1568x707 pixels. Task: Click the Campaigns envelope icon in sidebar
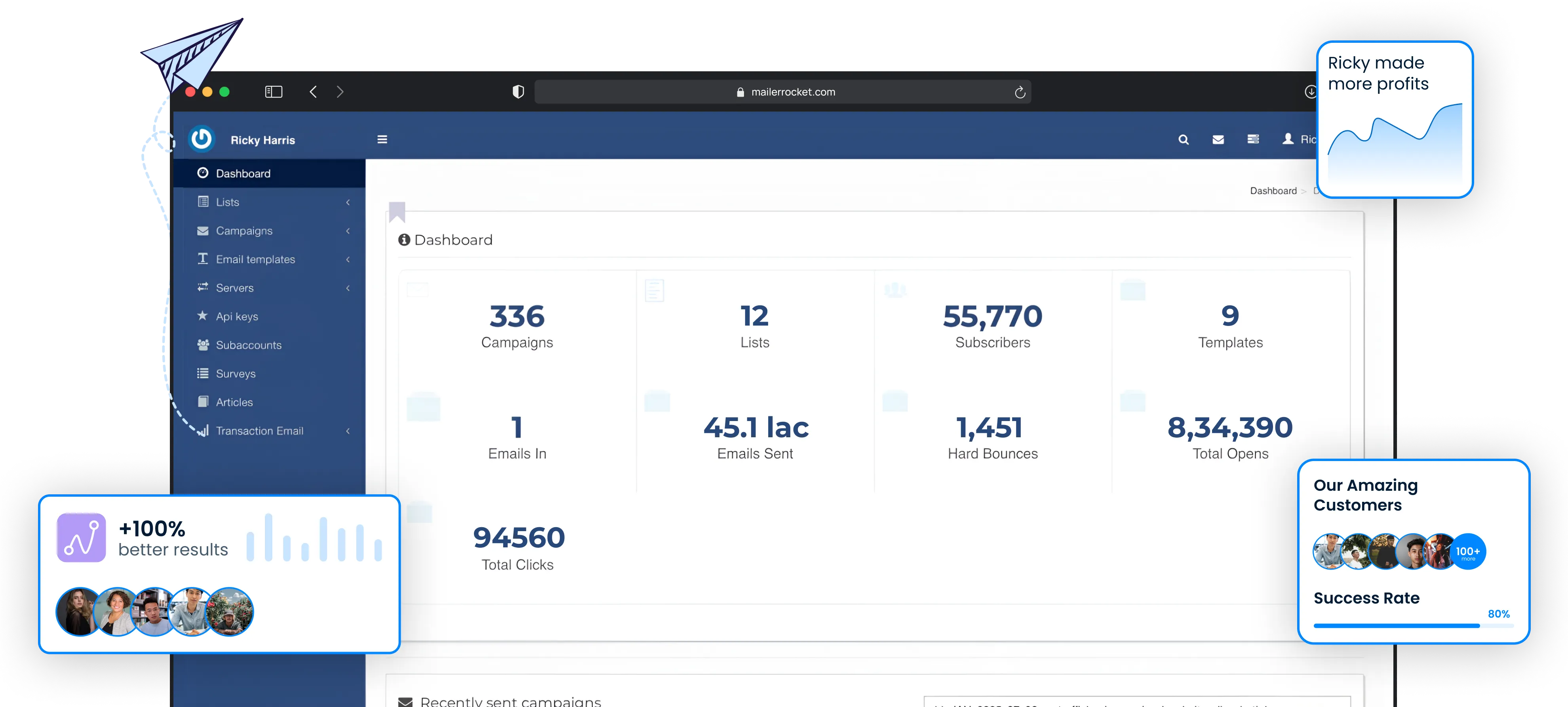pos(203,230)
